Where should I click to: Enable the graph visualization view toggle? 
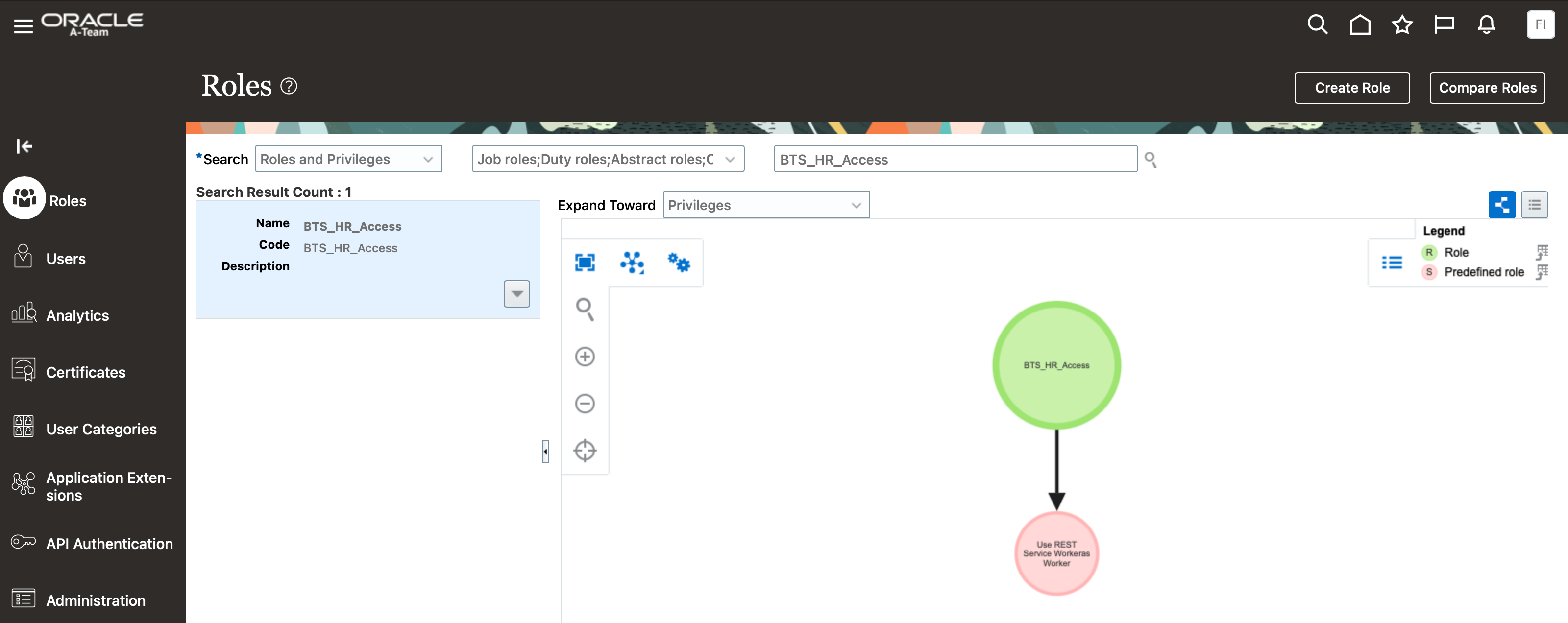1502,204
